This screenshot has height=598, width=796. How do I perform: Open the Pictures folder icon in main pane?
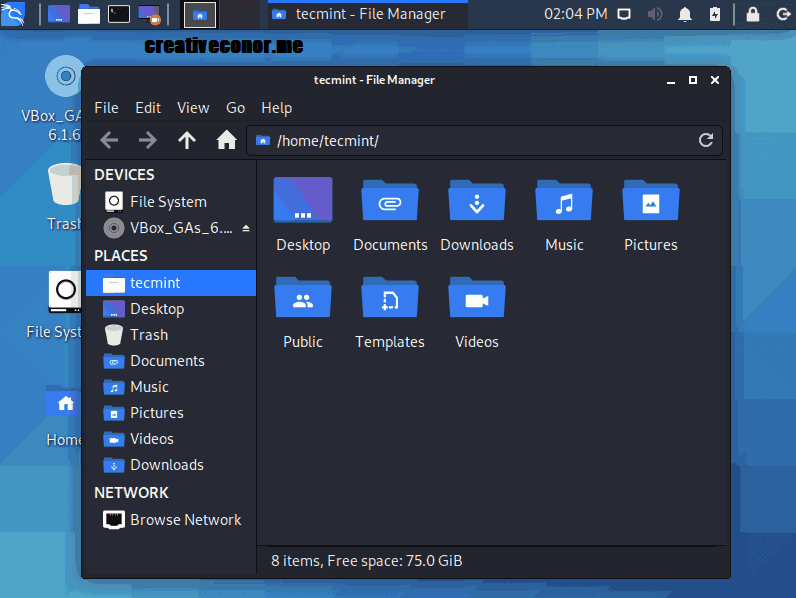651,200
